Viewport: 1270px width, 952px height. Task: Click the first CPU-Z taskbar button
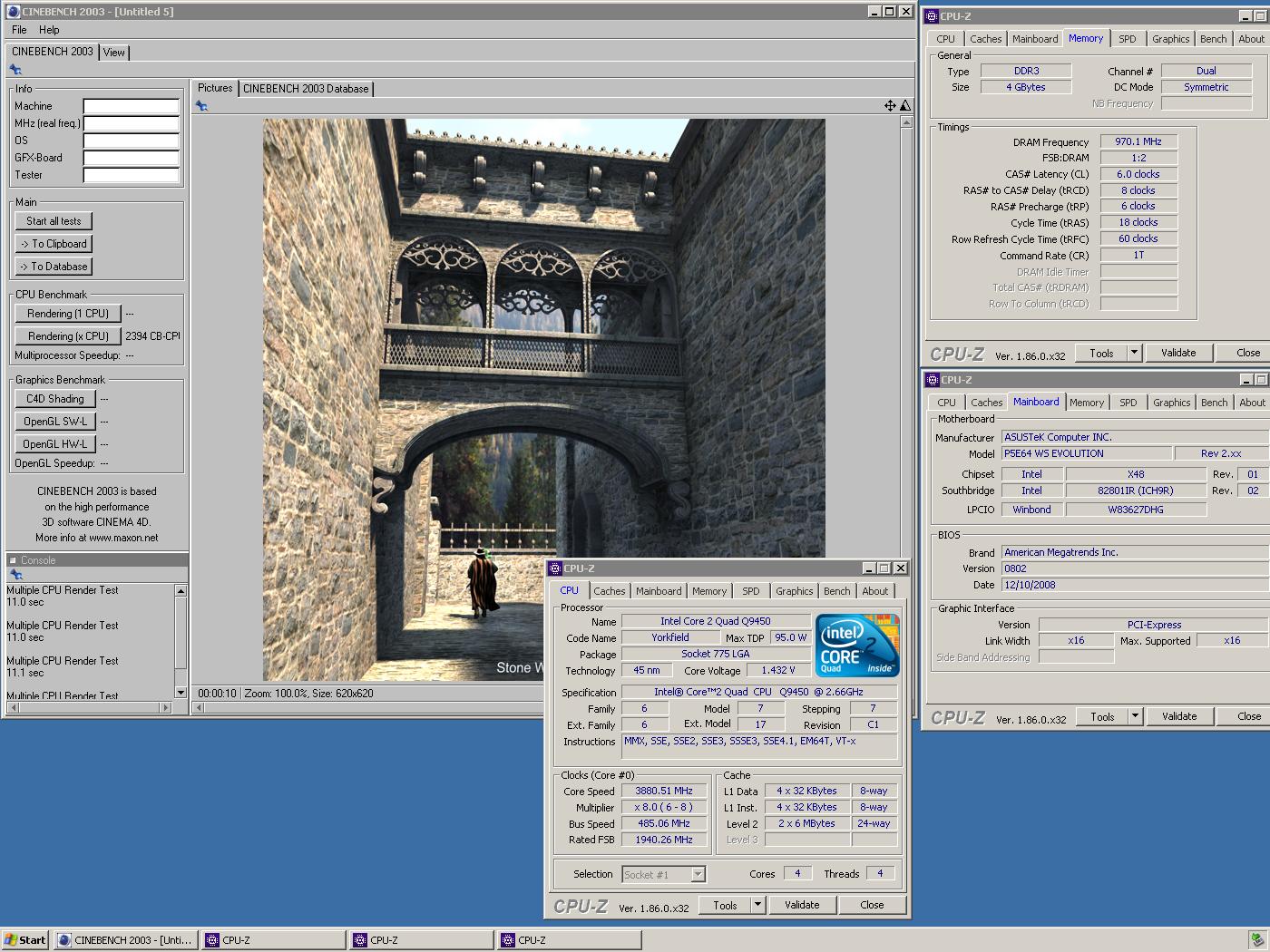coord(273,940)
